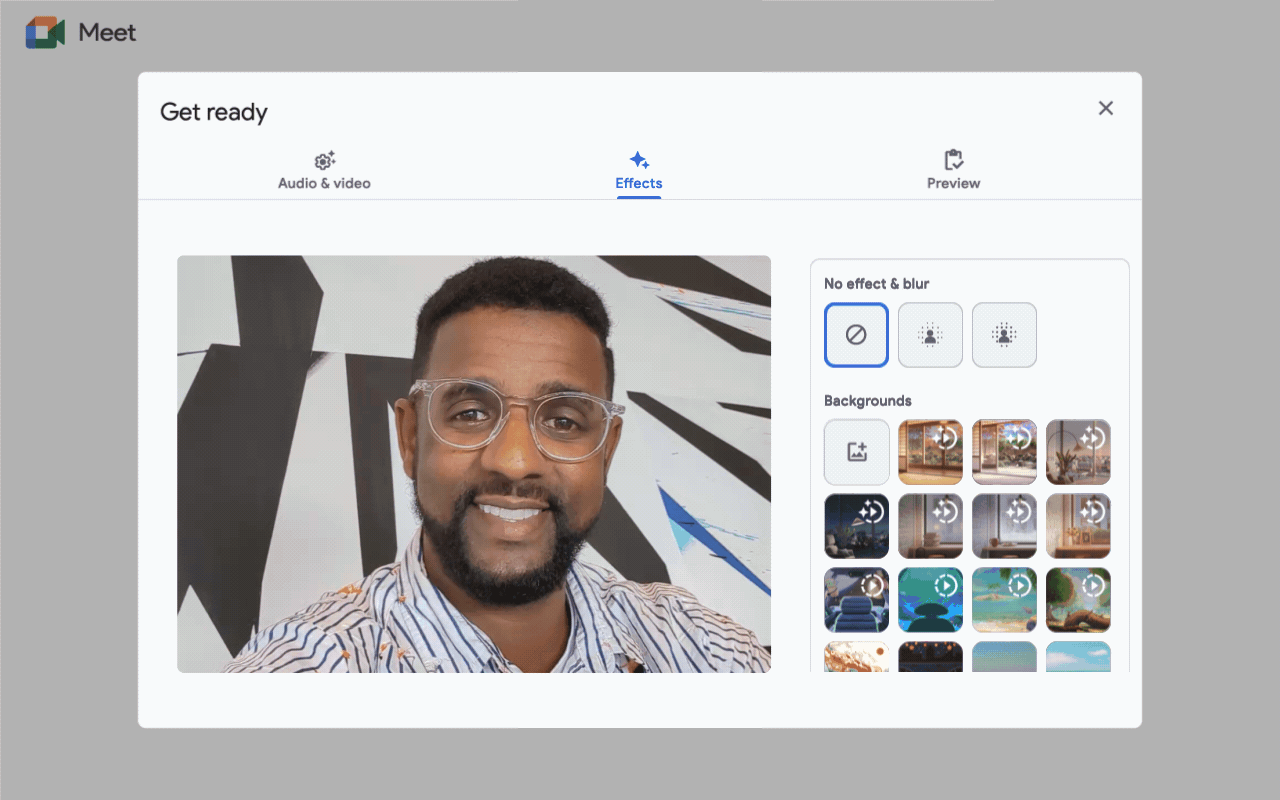The image size is (1280, 800).
Task: Choose the spaceship cockpit blue chair background
Action: click(856, 600)
